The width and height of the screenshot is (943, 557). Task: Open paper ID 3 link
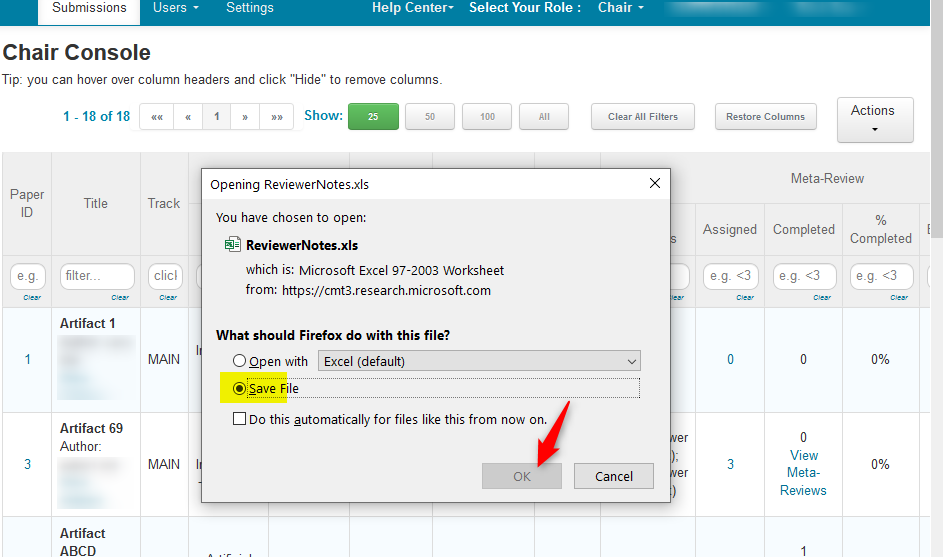pos(28,464)
